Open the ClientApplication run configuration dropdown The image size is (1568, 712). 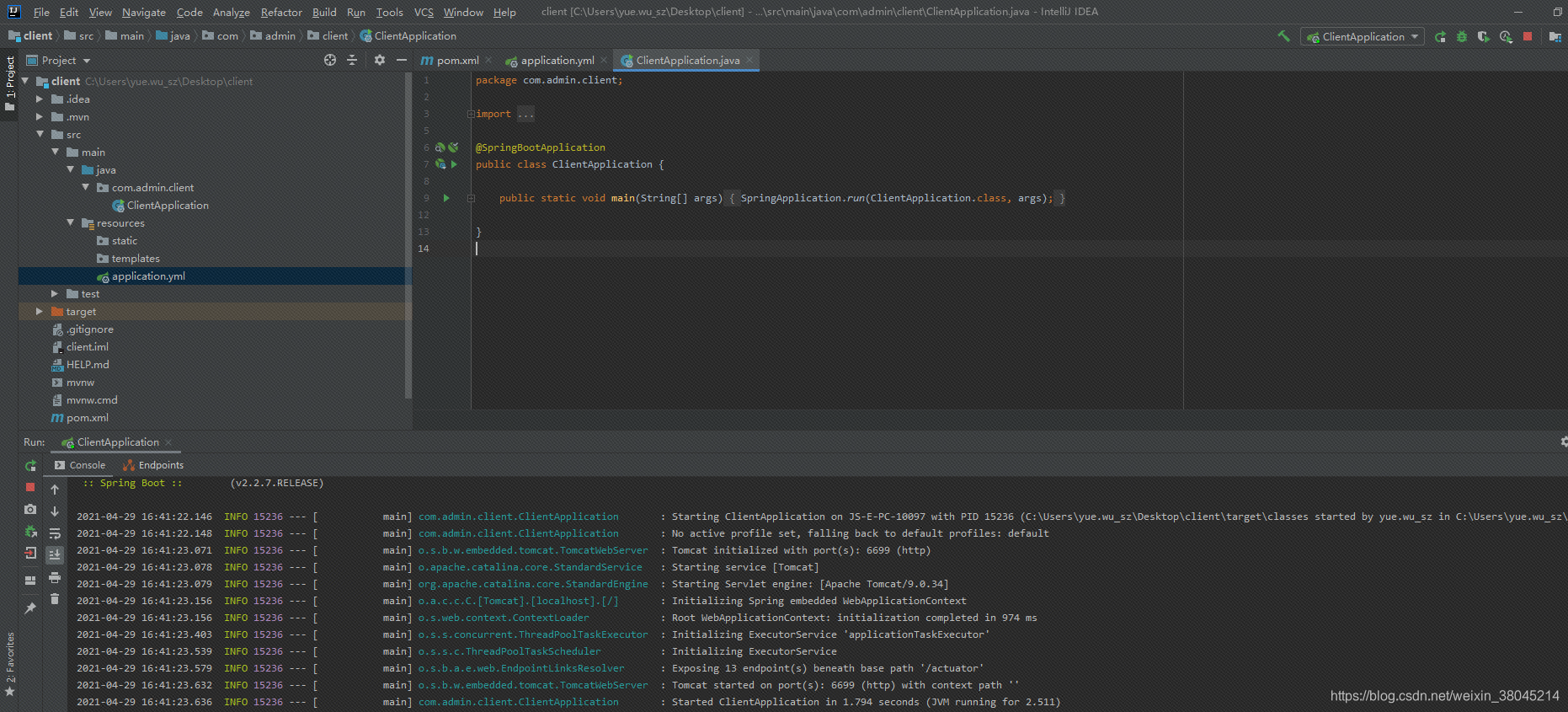1362,36
